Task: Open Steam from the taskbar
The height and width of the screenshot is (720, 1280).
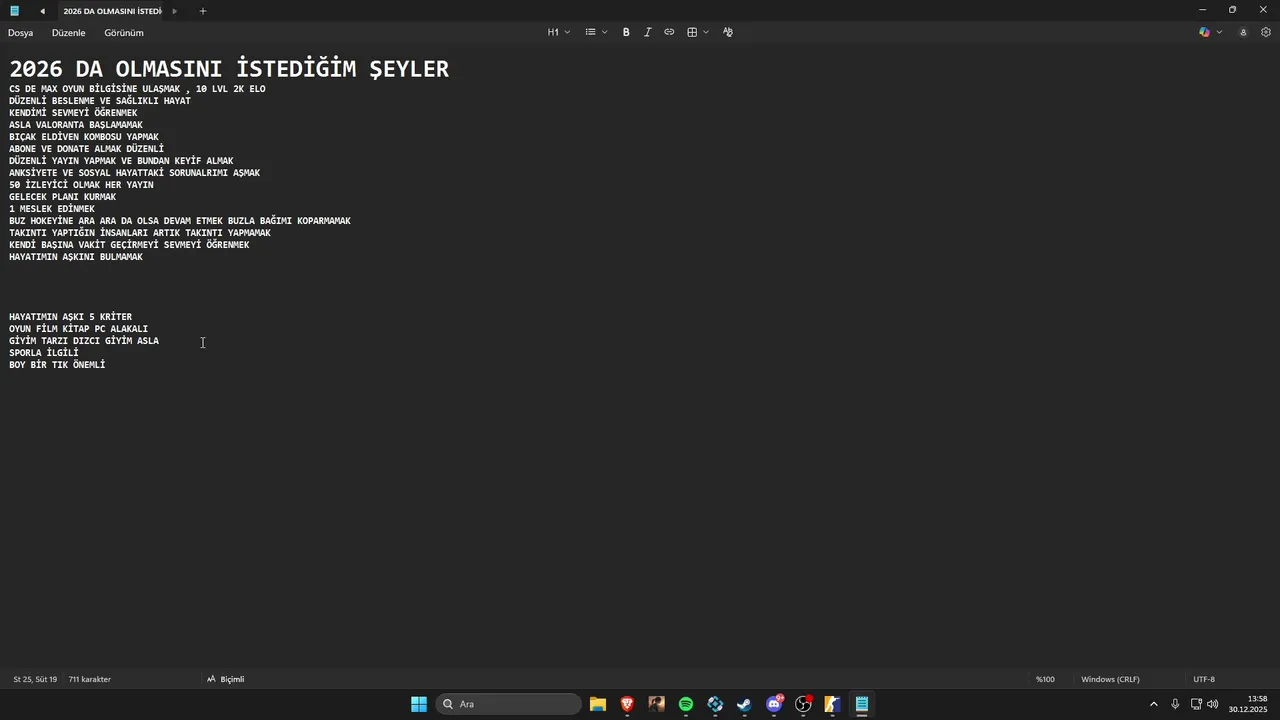Action: tap(744, 704)
